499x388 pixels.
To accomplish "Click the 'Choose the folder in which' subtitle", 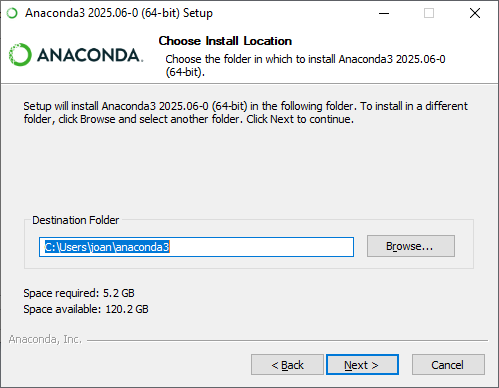I will (305, 65).
